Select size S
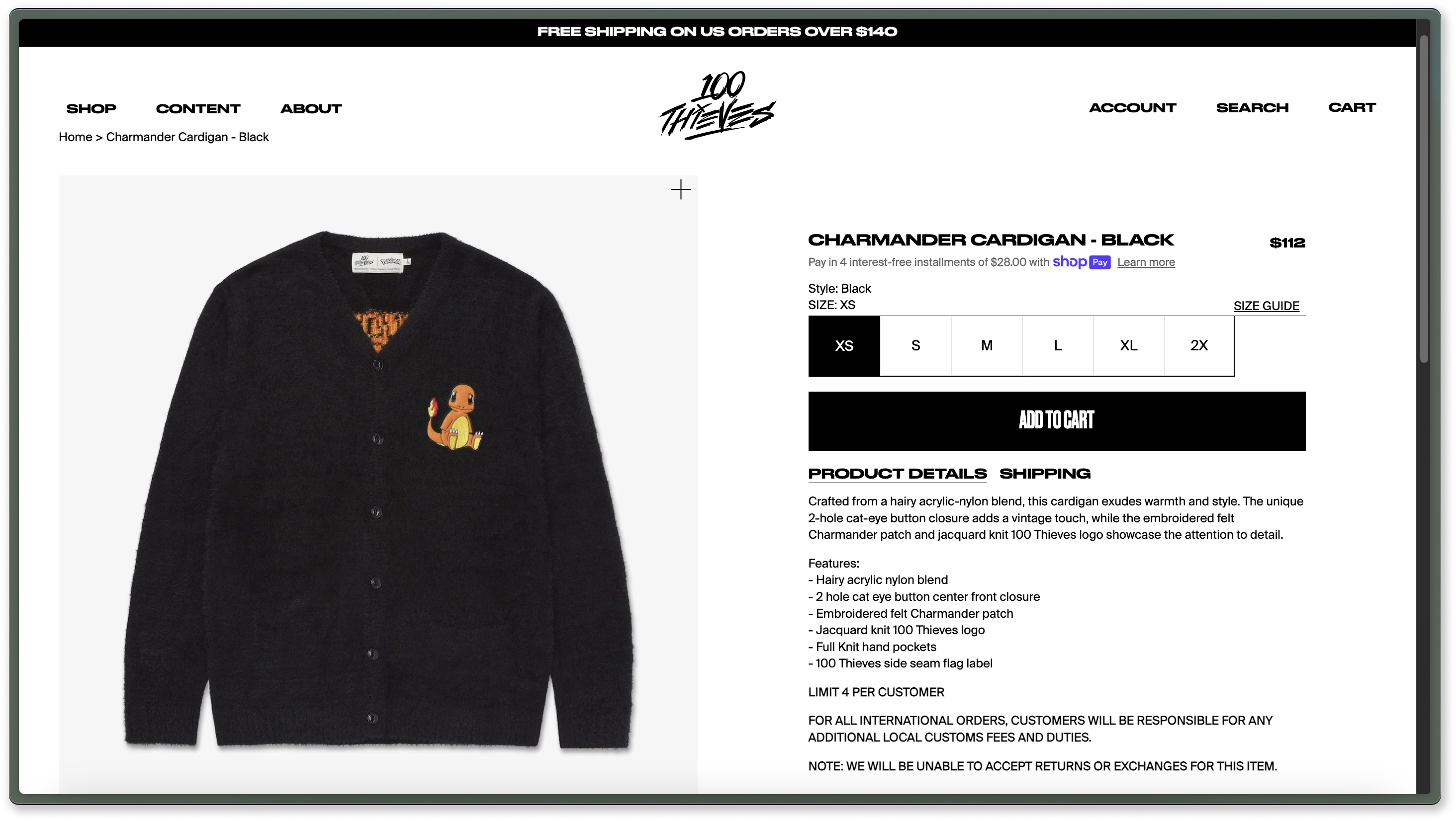The height and width of the screenshot is (821, 1456). (915, 346)
